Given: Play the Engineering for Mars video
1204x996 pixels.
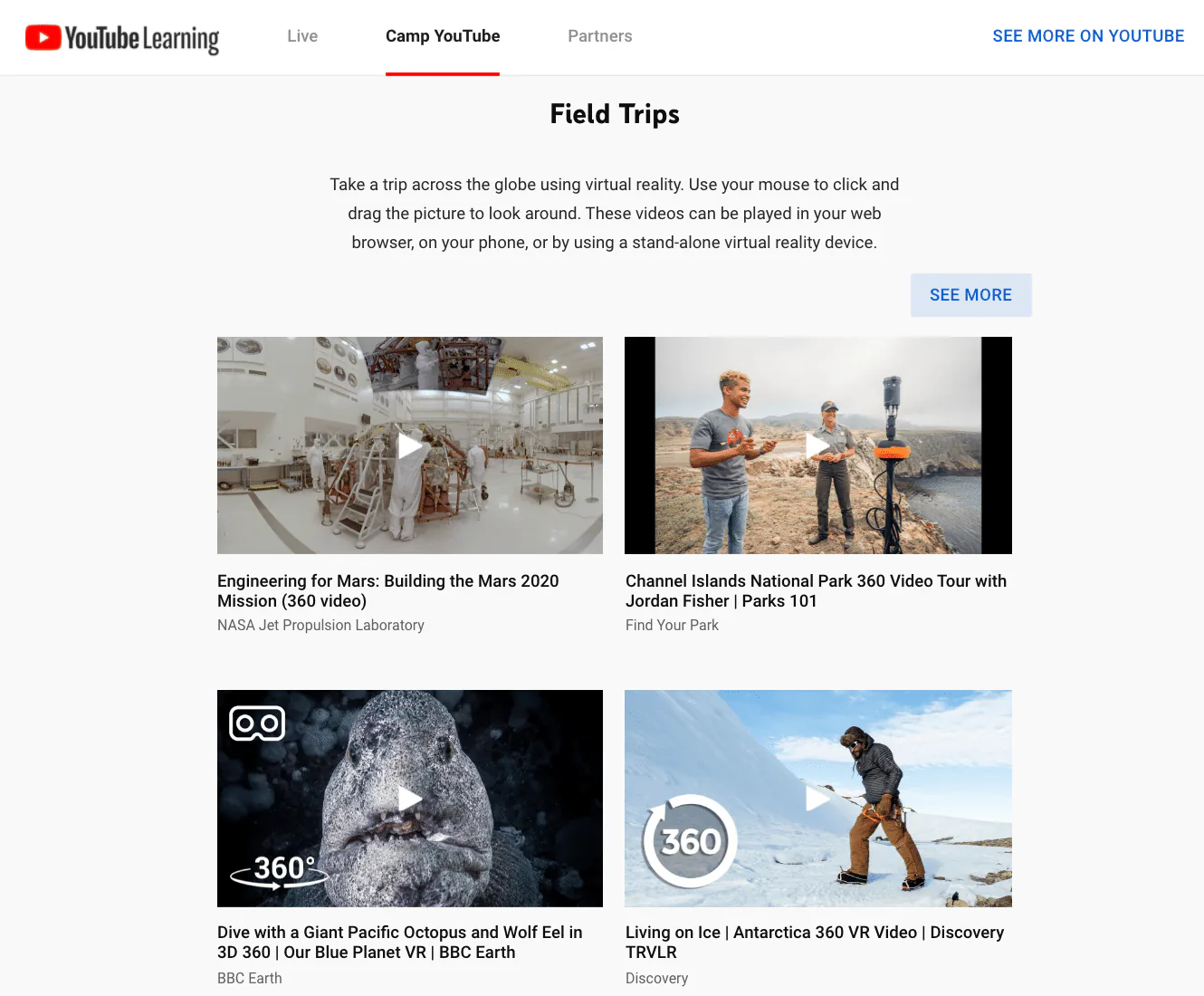Looking at the screenshot, I should pyautogui.click(x=410, y=445).
